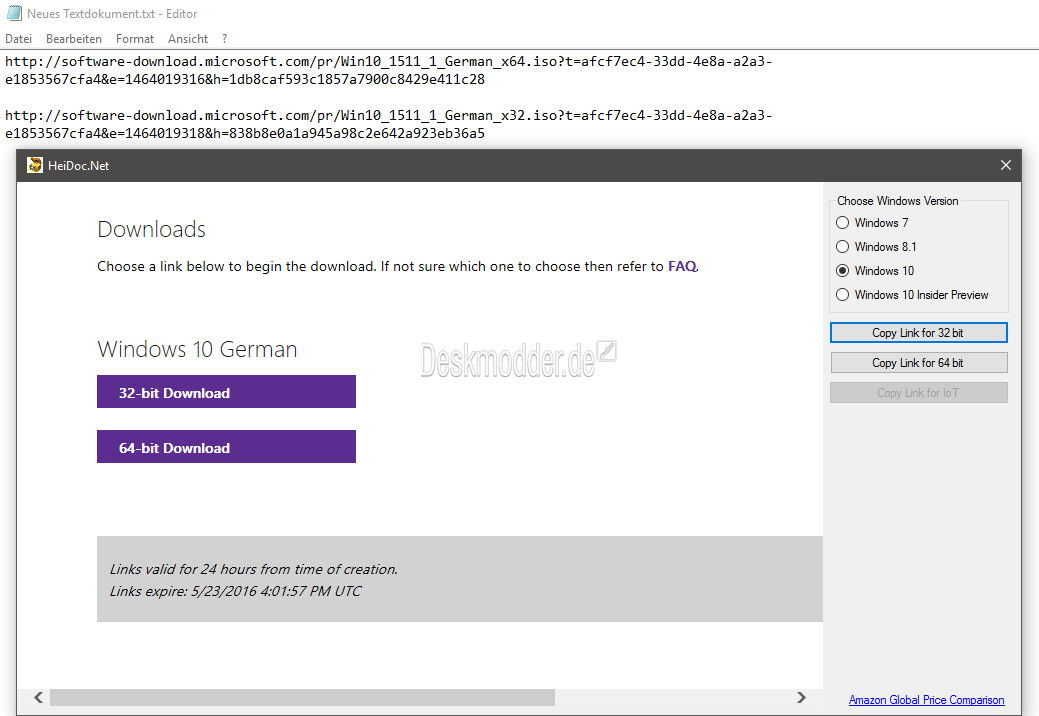
Task: Click the HeiDoc.Net app icon
Action: point(34,165)
